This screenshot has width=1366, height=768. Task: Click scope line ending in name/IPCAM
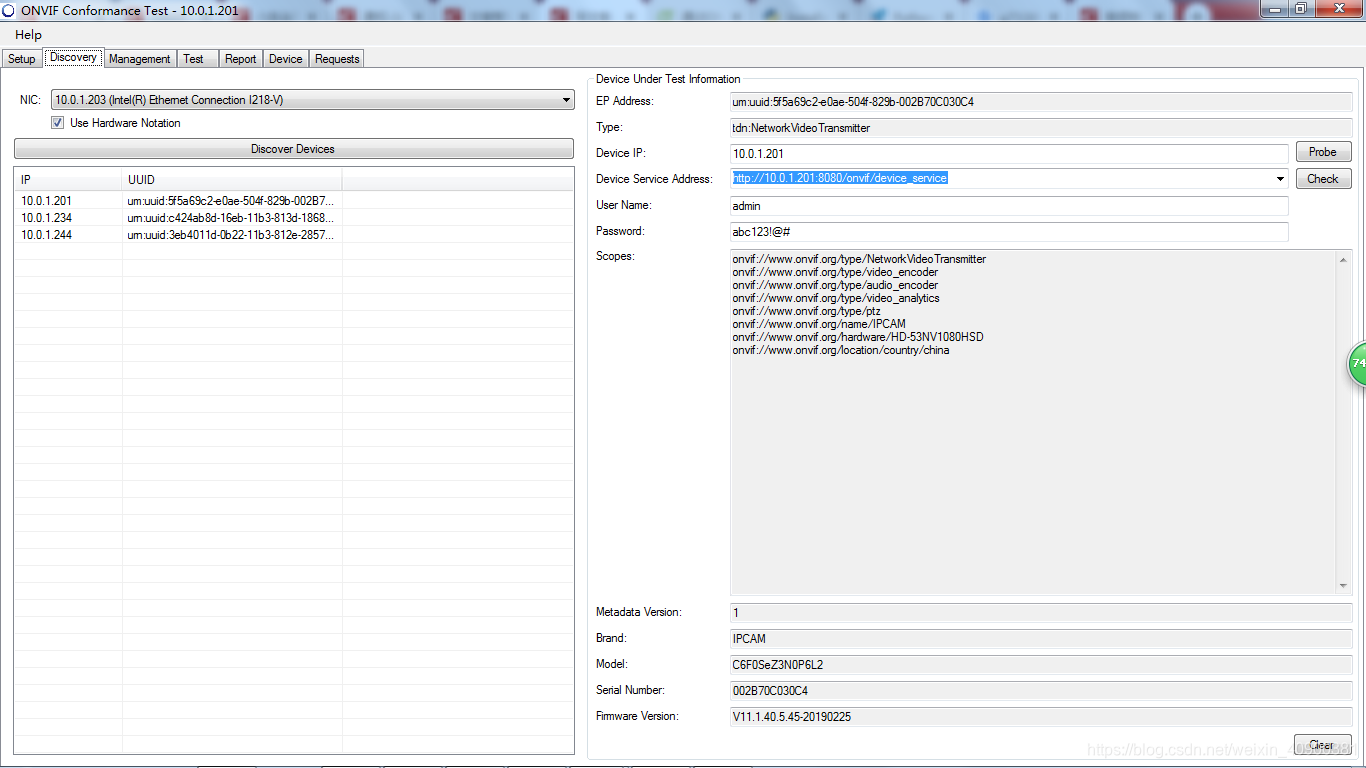coord(819,324)
